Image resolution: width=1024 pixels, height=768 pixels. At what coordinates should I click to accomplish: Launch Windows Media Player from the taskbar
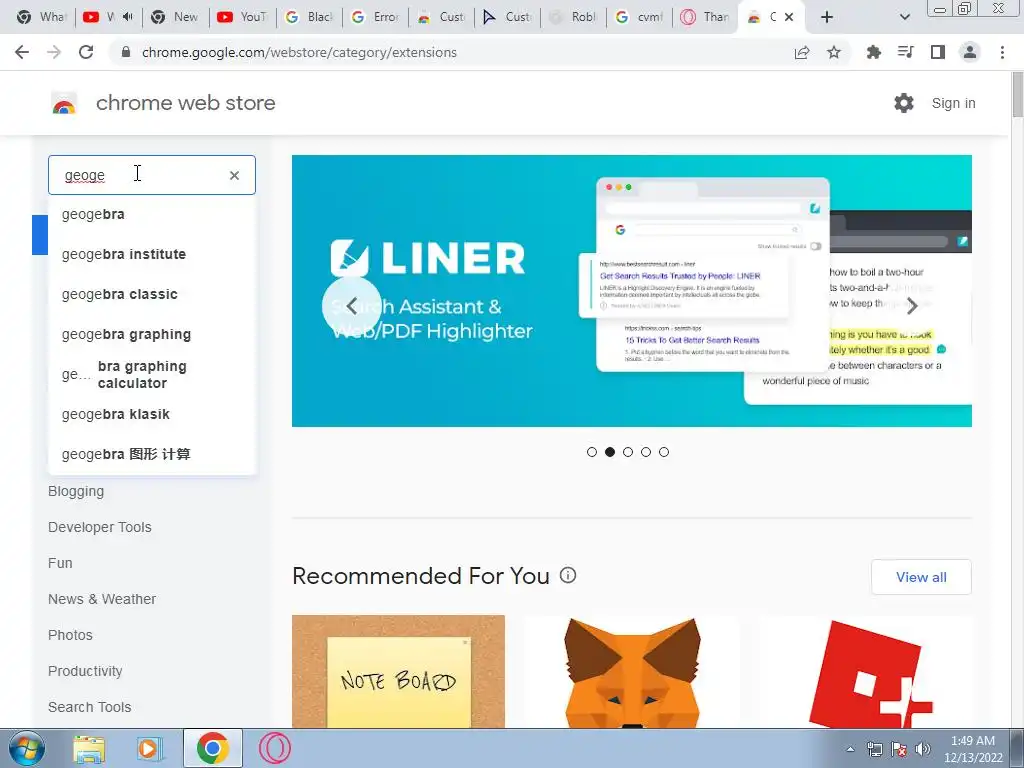150,748
